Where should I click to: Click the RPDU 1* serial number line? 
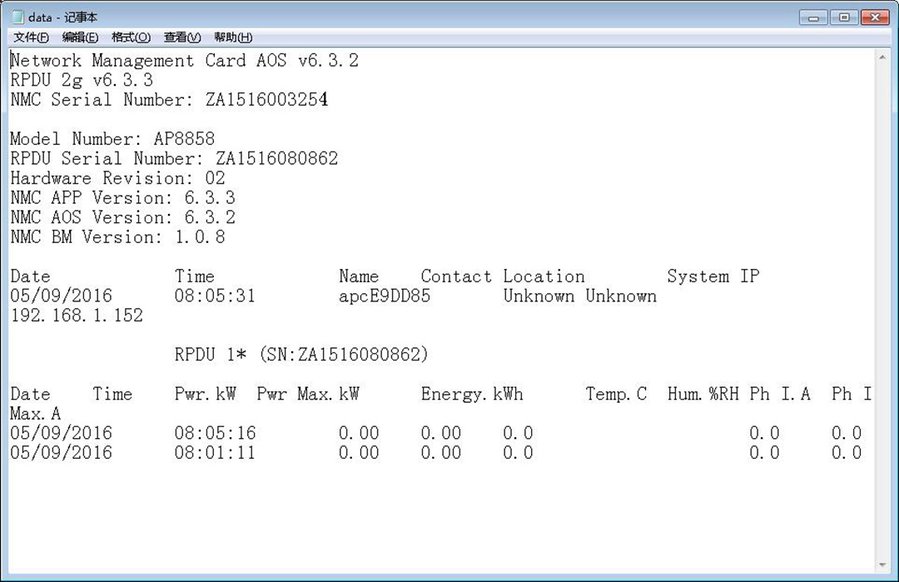tap(301, 355)
